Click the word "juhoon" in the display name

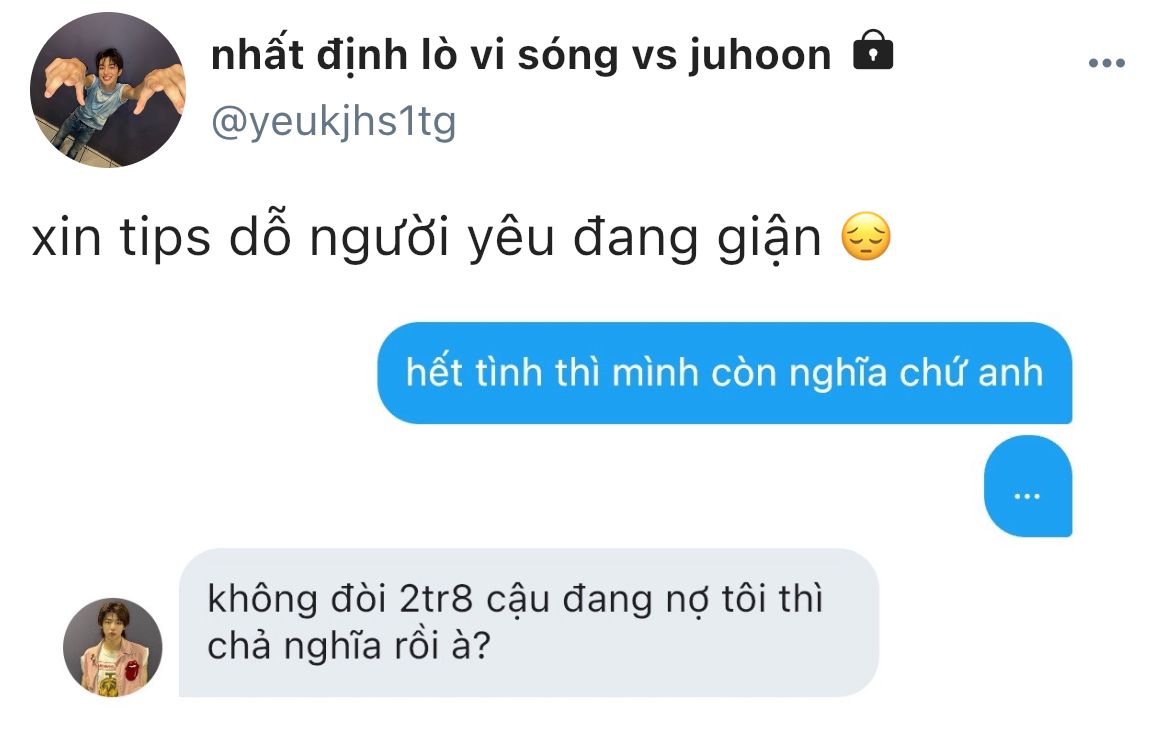pyautogui.click(x=759, y=57)
